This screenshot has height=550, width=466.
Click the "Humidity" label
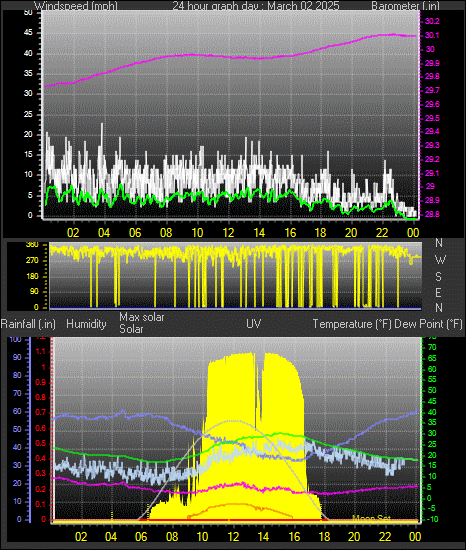coord(86,324)
